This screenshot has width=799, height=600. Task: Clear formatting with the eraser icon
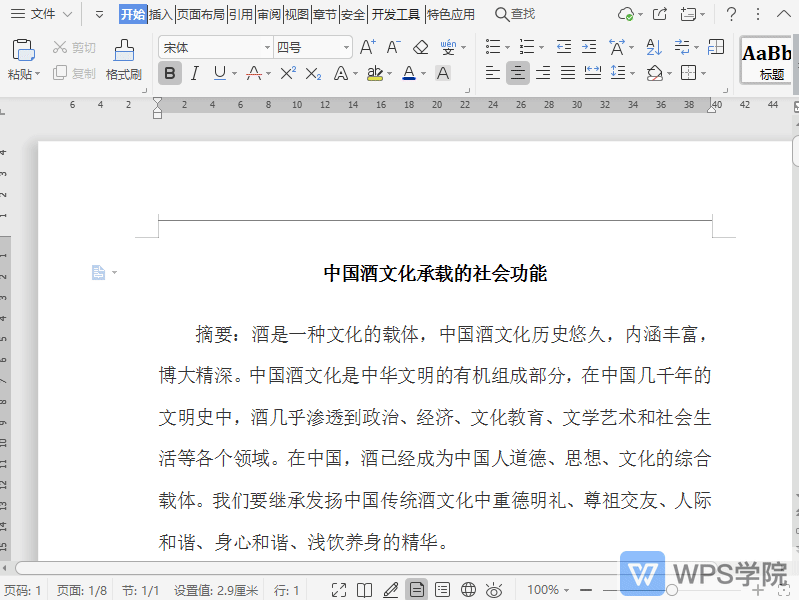[420, 47]
